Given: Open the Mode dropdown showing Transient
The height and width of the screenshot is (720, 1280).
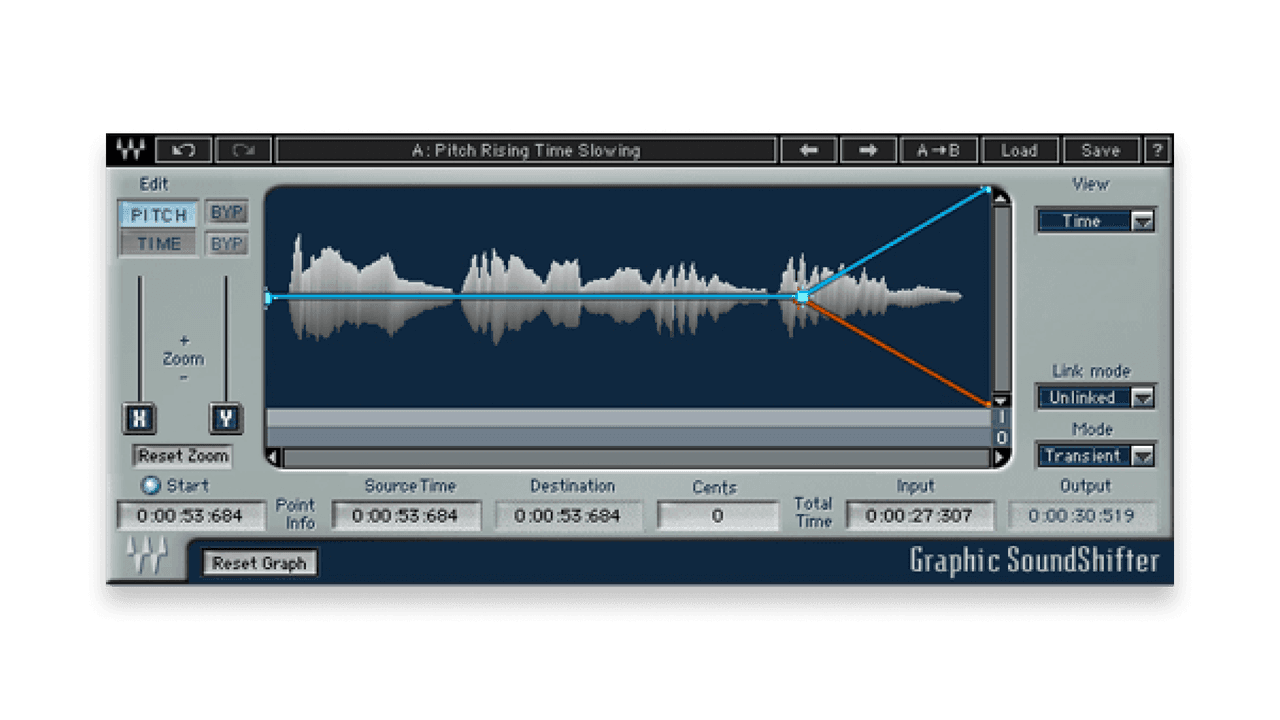Looking at the screenshot, I should (x=1096, y=455).
